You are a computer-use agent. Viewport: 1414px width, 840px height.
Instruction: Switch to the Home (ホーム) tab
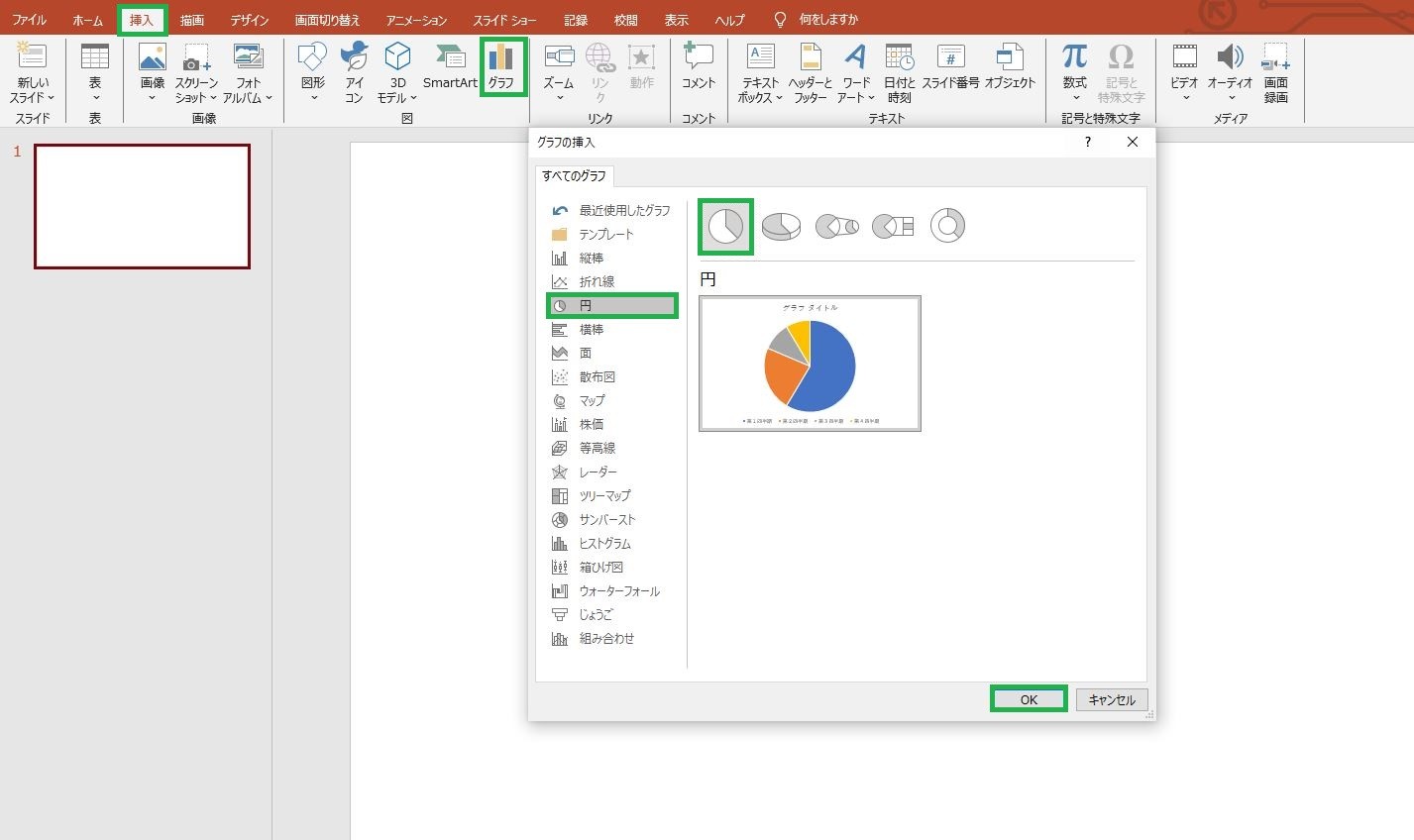87,20
